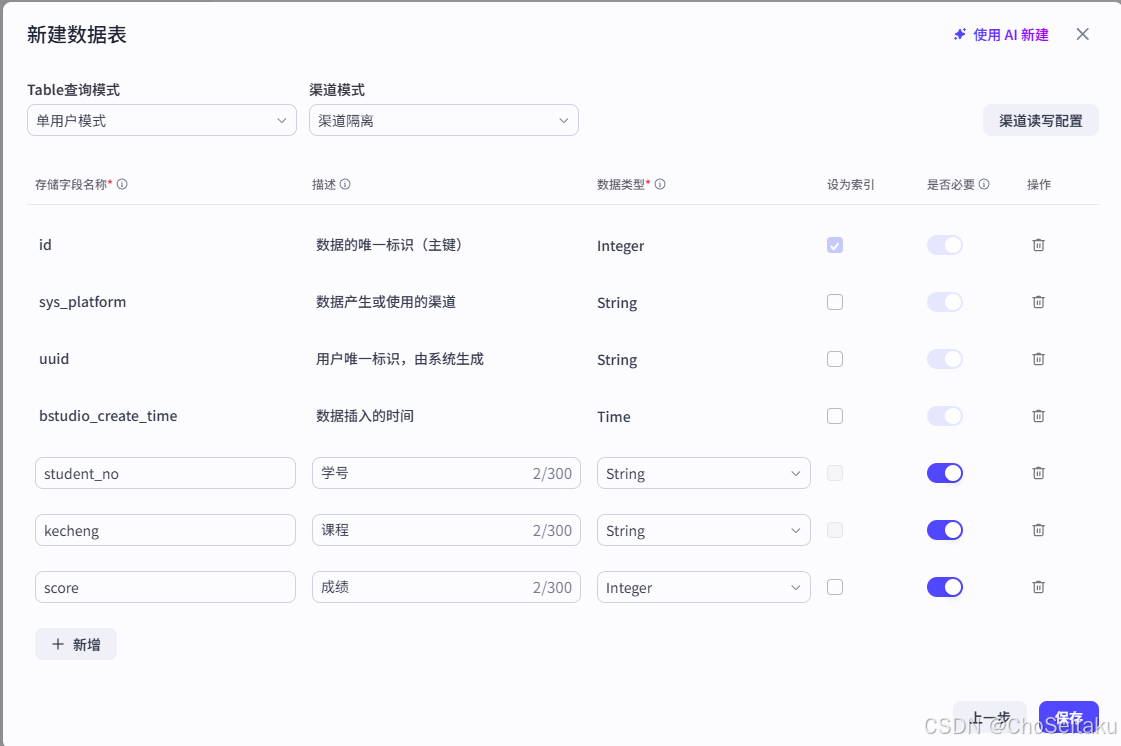
Task: Check index box for sys_platform row
Action: [835, 302]
